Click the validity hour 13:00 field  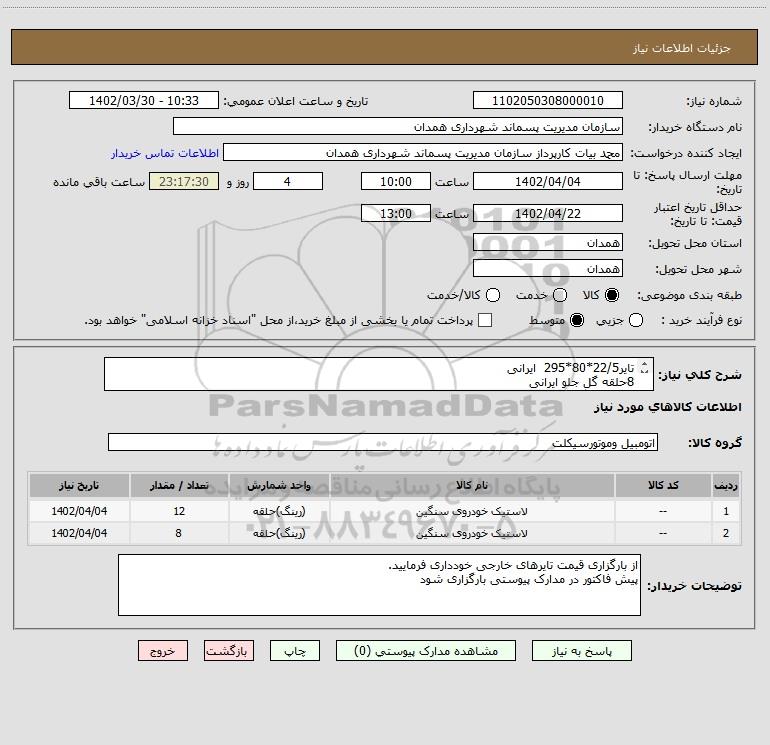(396, 213)
